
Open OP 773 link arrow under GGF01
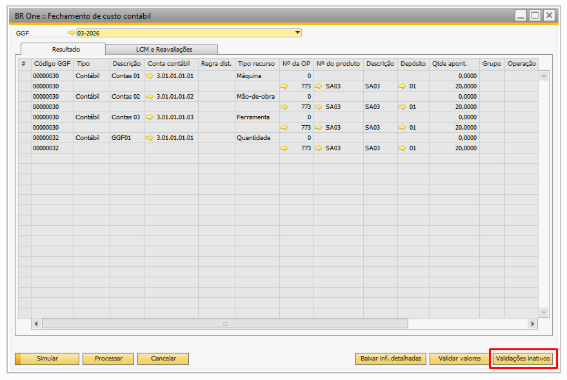coord(284,148)
